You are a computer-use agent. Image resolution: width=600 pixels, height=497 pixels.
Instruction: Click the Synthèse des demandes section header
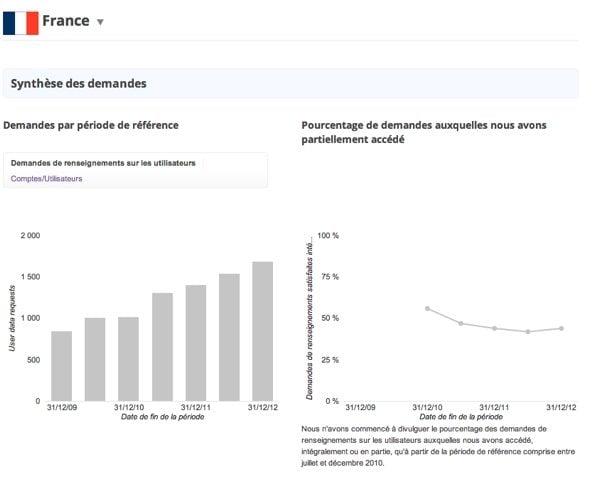(78, 83)
